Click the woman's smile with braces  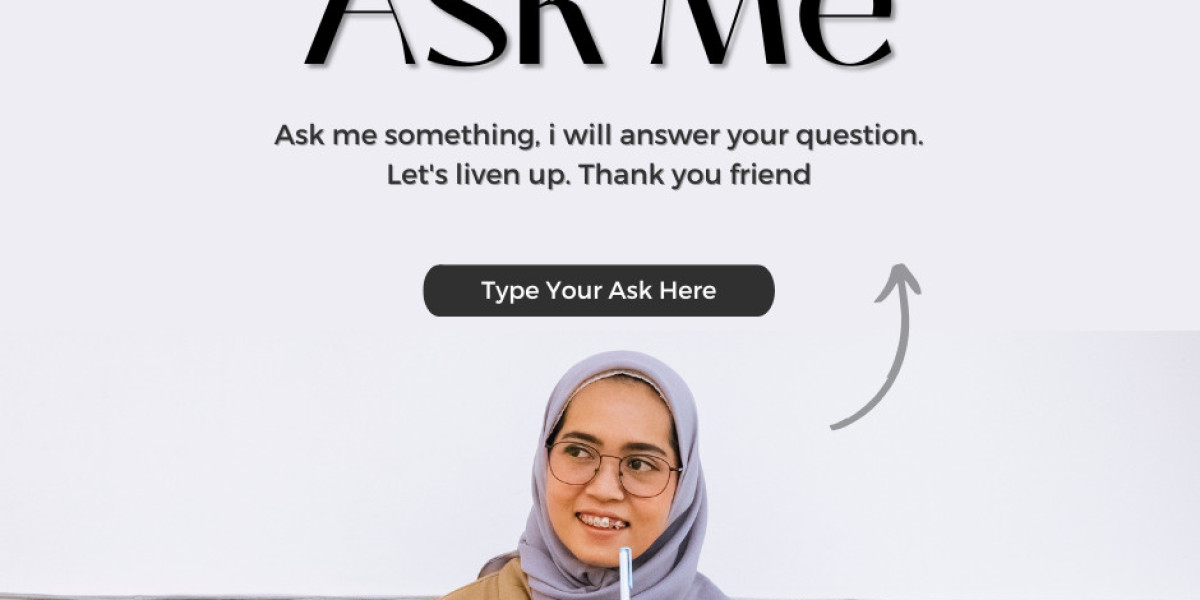tap(603, 522)
